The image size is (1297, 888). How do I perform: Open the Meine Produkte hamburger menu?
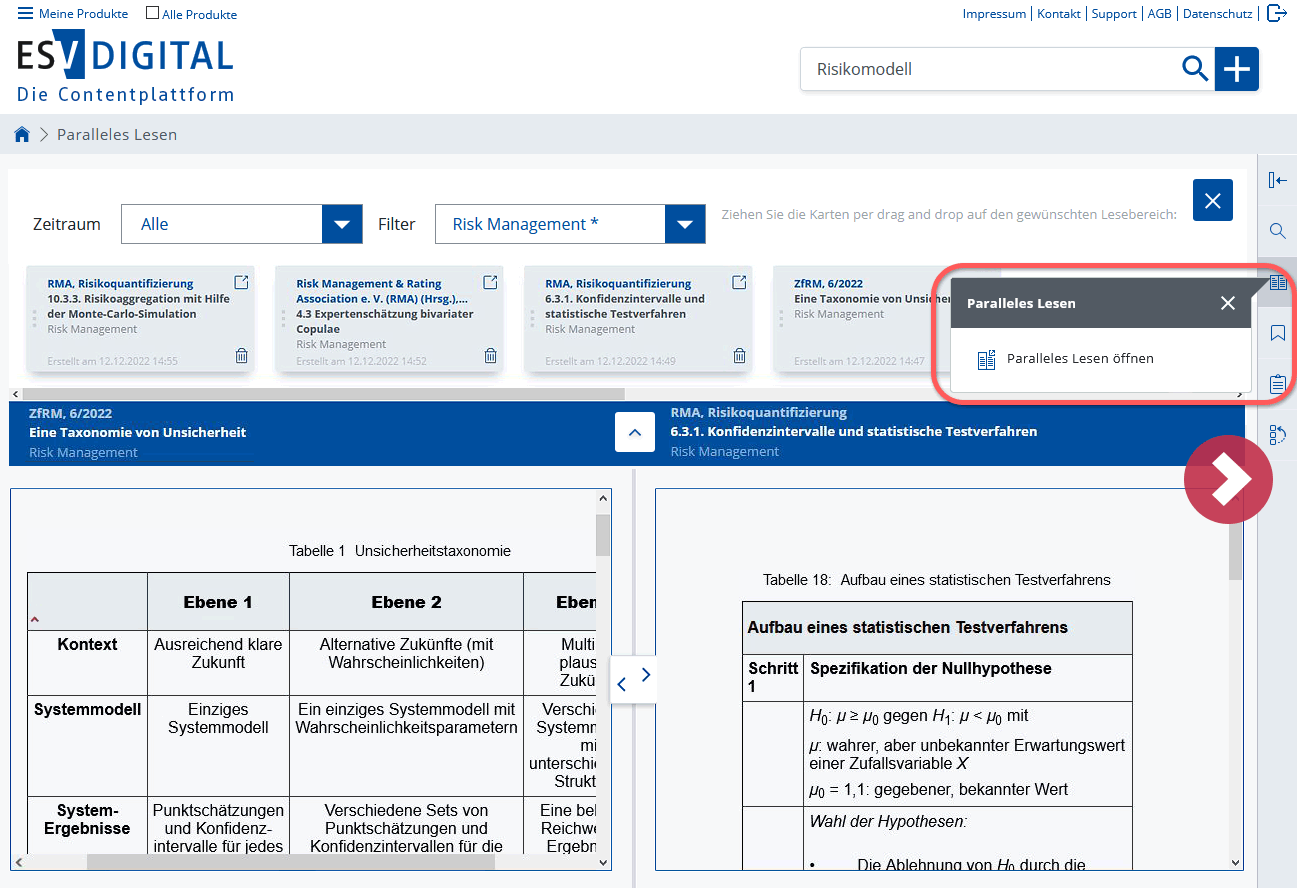tap(25, 14)
